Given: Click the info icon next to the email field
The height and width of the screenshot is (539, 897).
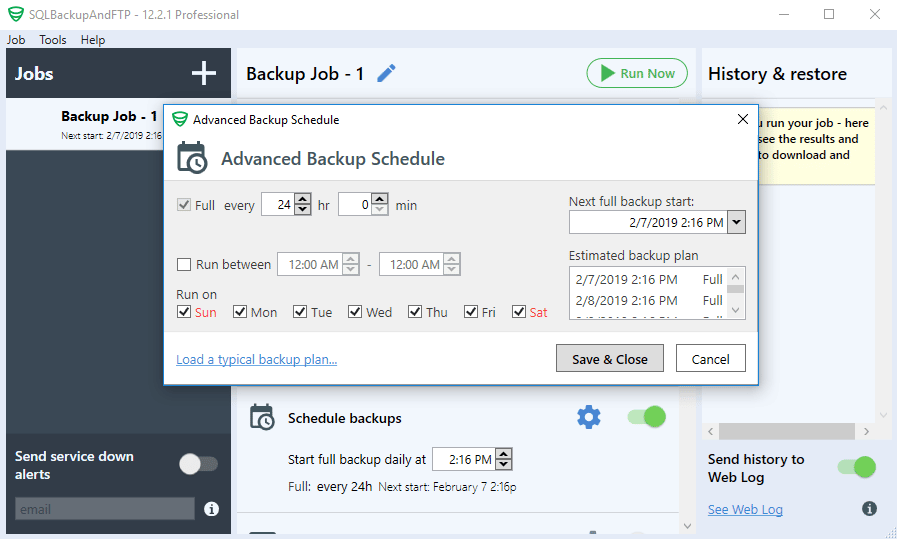Looking at the screenshot, I should point(212,509).
